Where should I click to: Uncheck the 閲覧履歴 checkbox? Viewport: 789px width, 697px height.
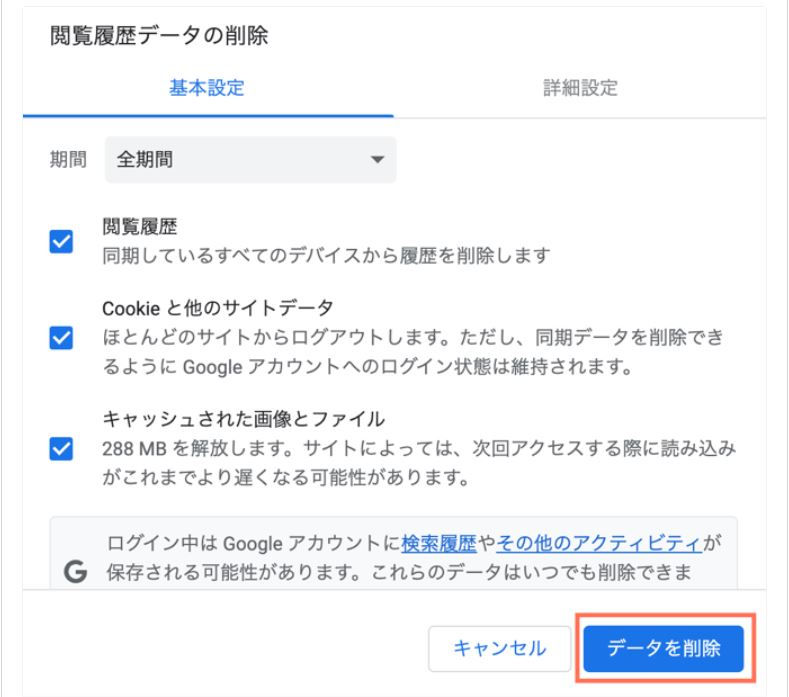point(61,242)
